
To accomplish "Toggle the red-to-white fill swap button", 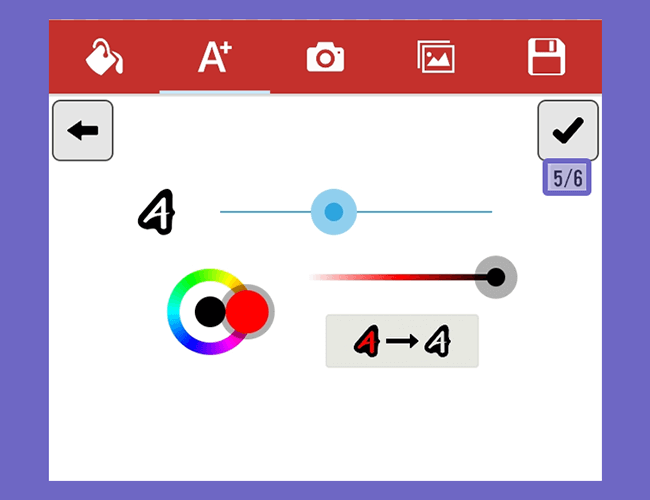I will click(x=402, y=341).
